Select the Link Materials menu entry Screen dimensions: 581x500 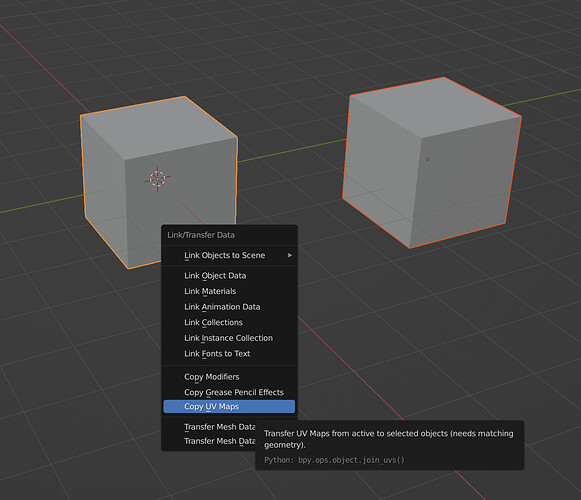click(x=229, y=291)
